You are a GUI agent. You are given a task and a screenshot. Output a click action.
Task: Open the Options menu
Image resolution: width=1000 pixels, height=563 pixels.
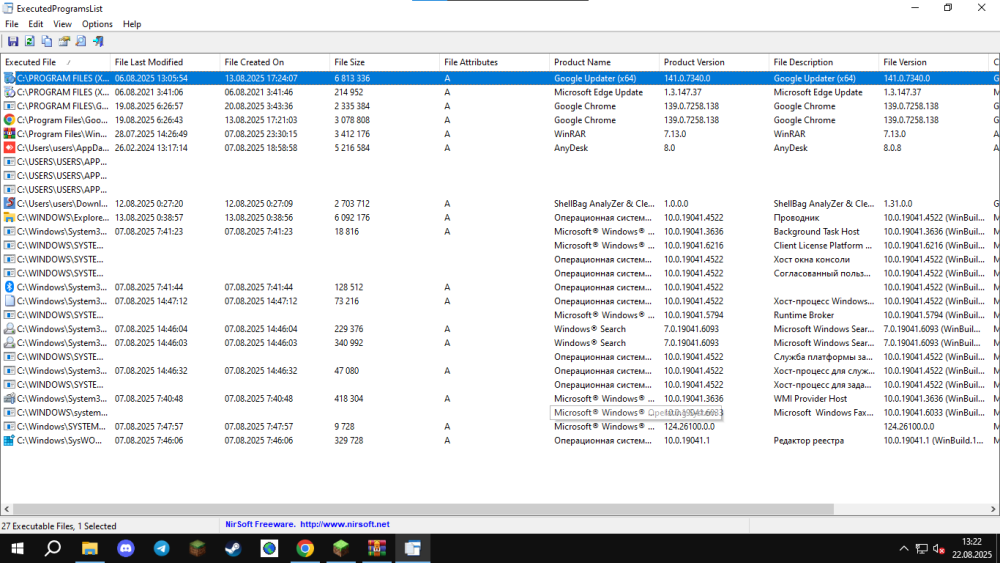pos(97,24)
